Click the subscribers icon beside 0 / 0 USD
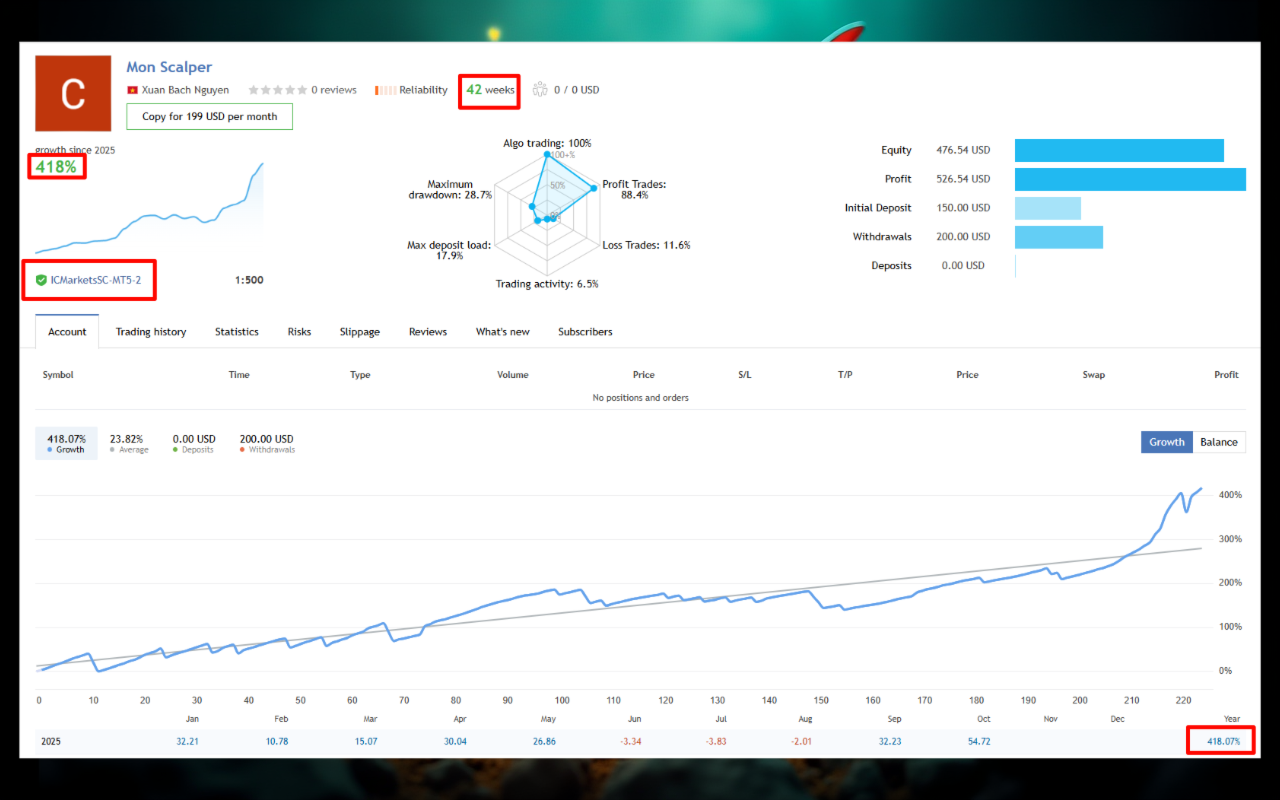Image resolution: width=1280 pixels, height=800 pixels. click(540, 89)
